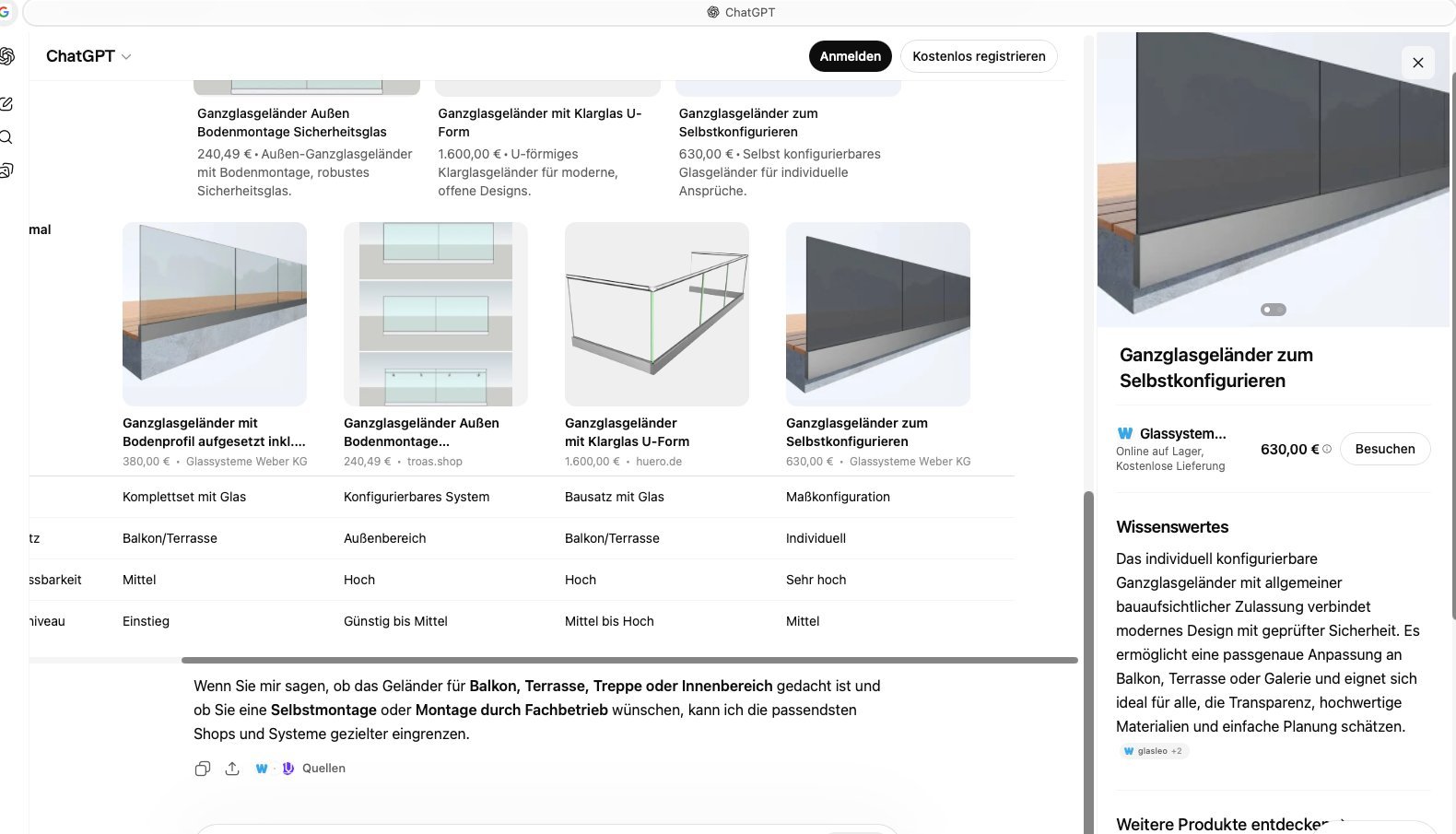Select the 'Mittel bis Hoch' cell
1456x834 pixels.
609,621
